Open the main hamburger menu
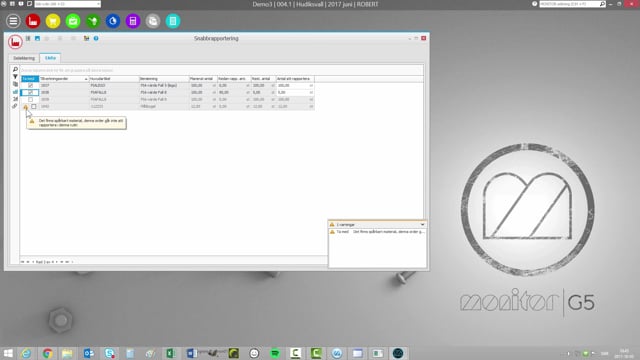 [x=13, y=21]
